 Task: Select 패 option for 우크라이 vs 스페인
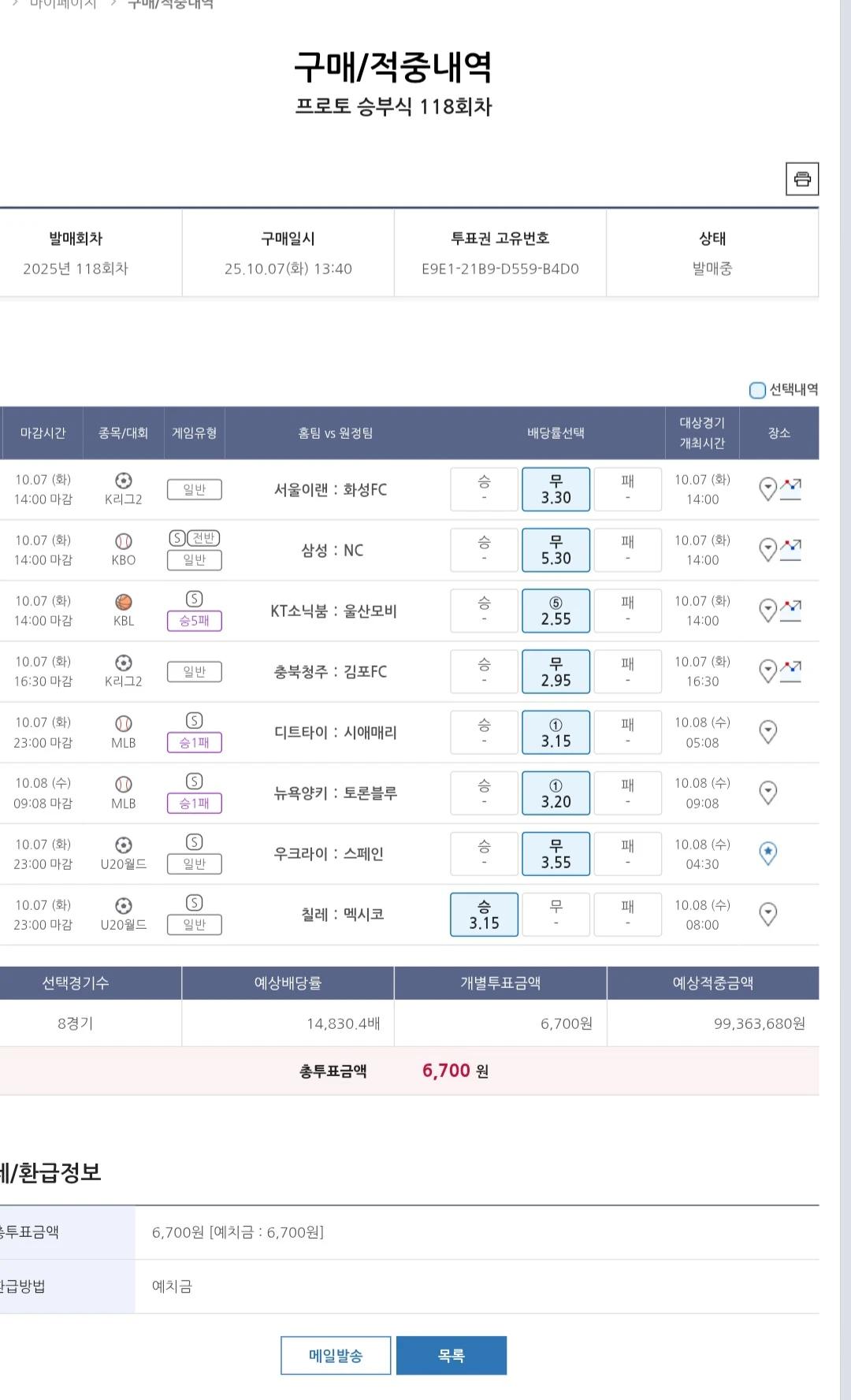click(627, 853)
